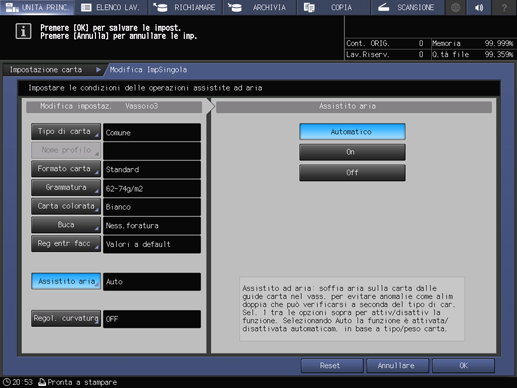Click the OFF curl adjustment value

coord(152,319)
